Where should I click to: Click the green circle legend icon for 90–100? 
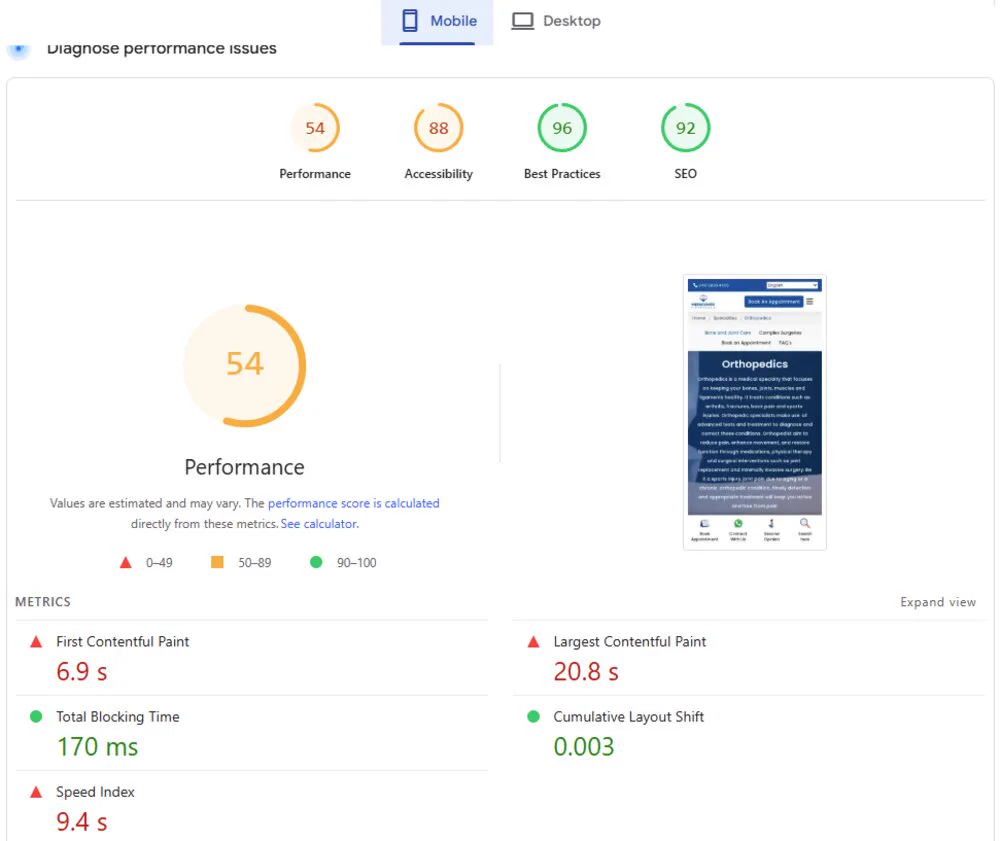(316, 562)
